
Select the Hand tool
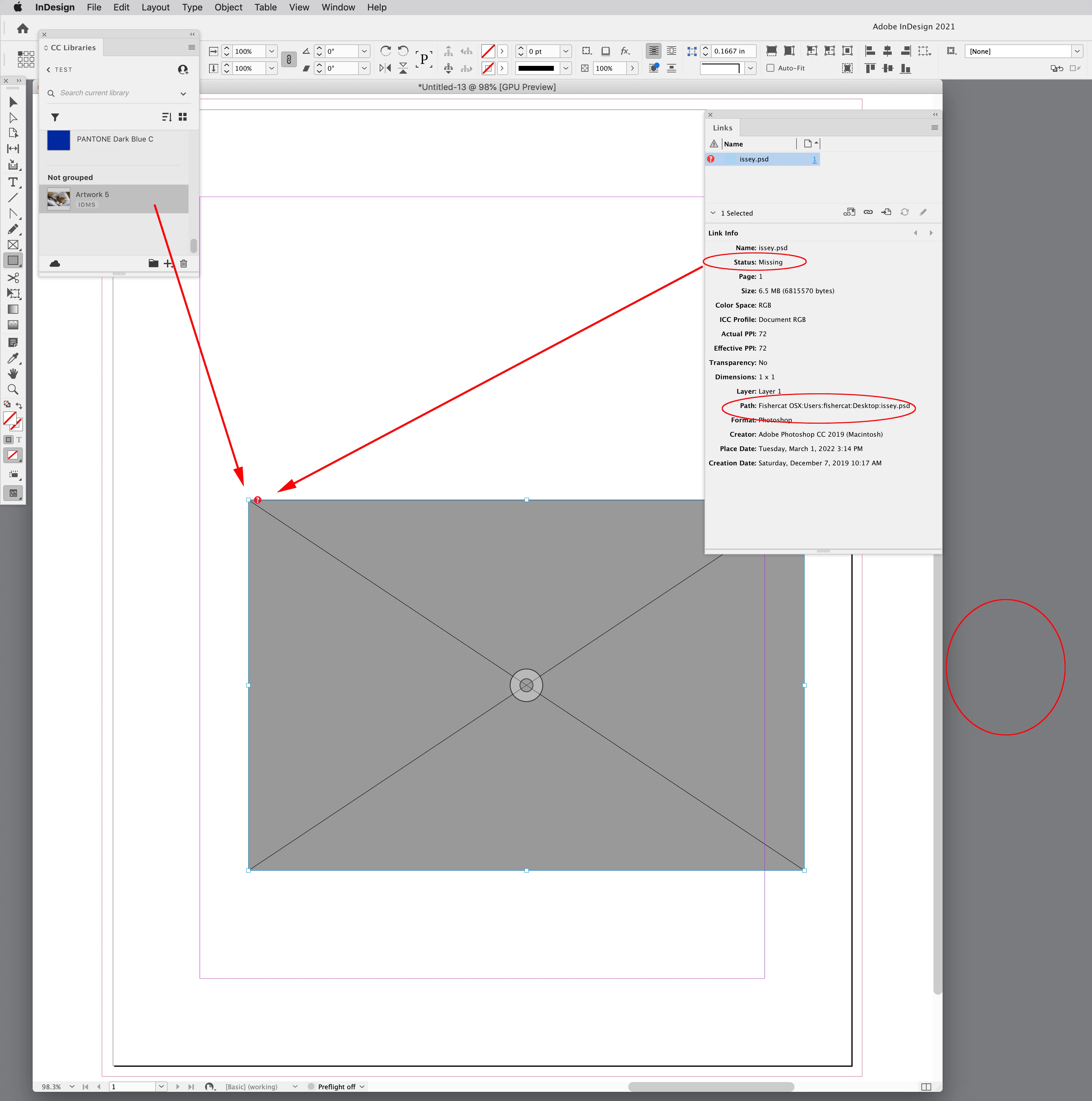12,374
